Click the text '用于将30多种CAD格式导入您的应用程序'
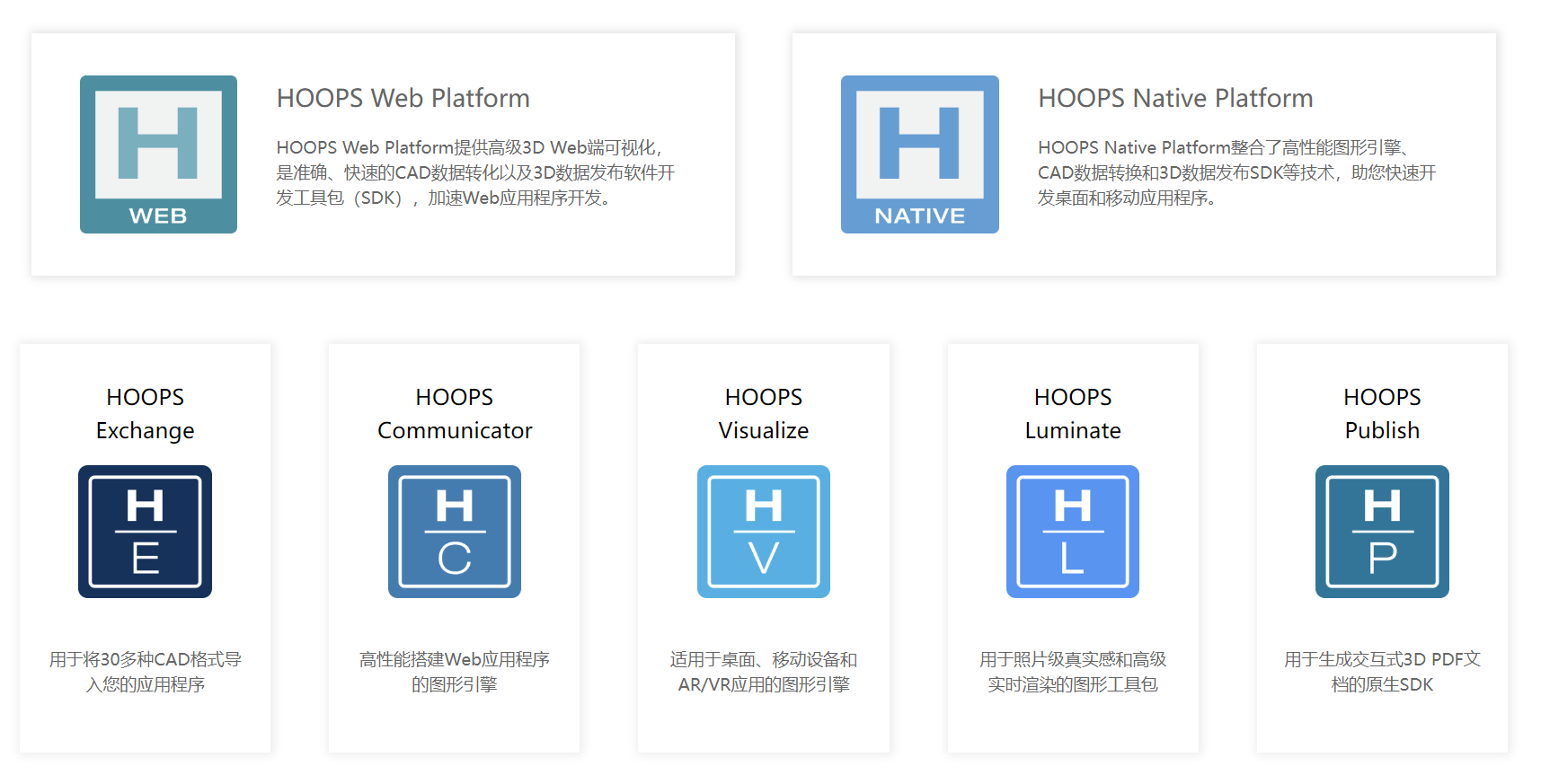 pyautogui.click(x=145, y=672)
